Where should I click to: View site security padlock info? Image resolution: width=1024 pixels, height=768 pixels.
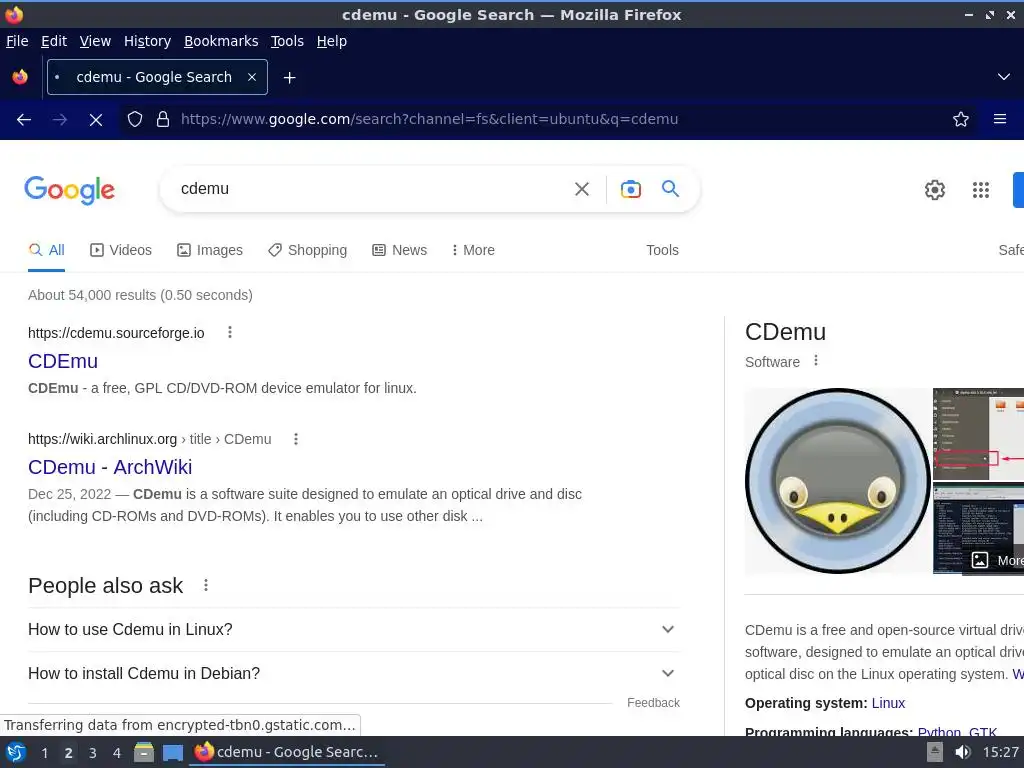(163, 120)
